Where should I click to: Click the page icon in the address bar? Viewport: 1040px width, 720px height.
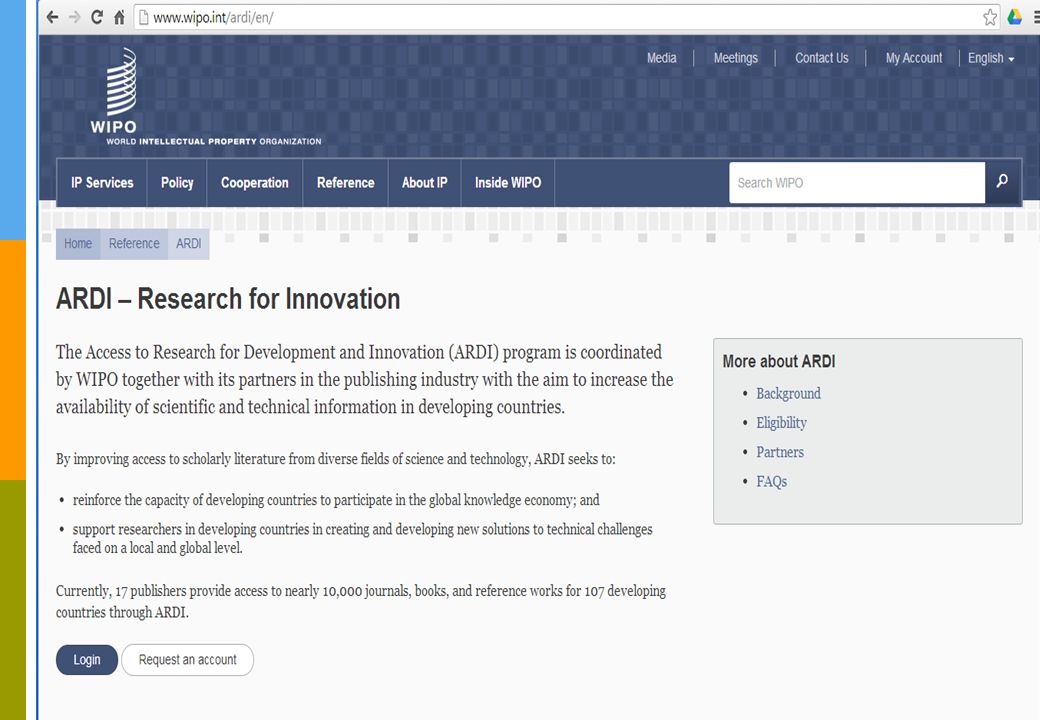143,17
